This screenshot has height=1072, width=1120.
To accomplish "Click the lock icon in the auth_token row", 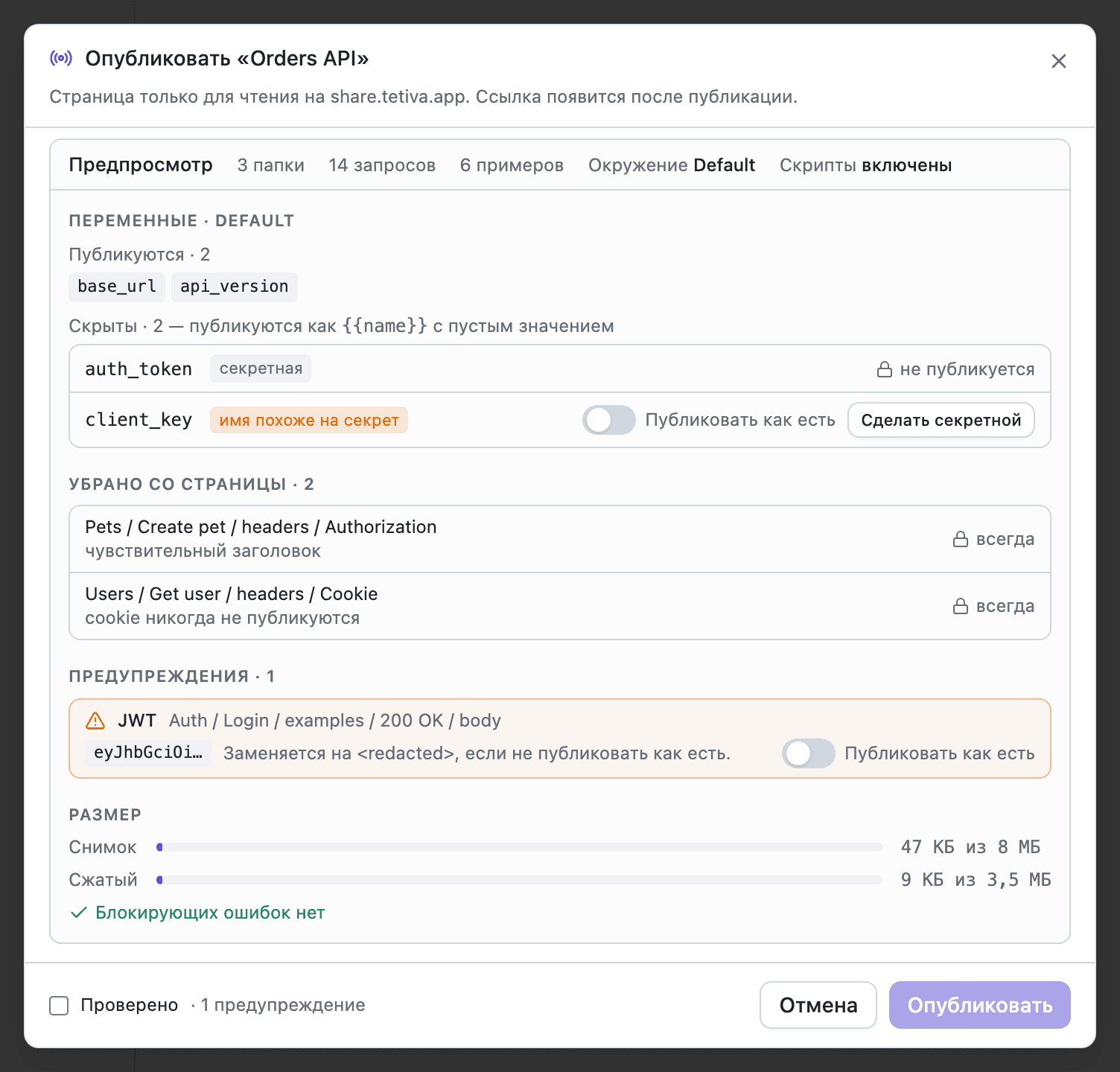I will click(x=884, y=369).
